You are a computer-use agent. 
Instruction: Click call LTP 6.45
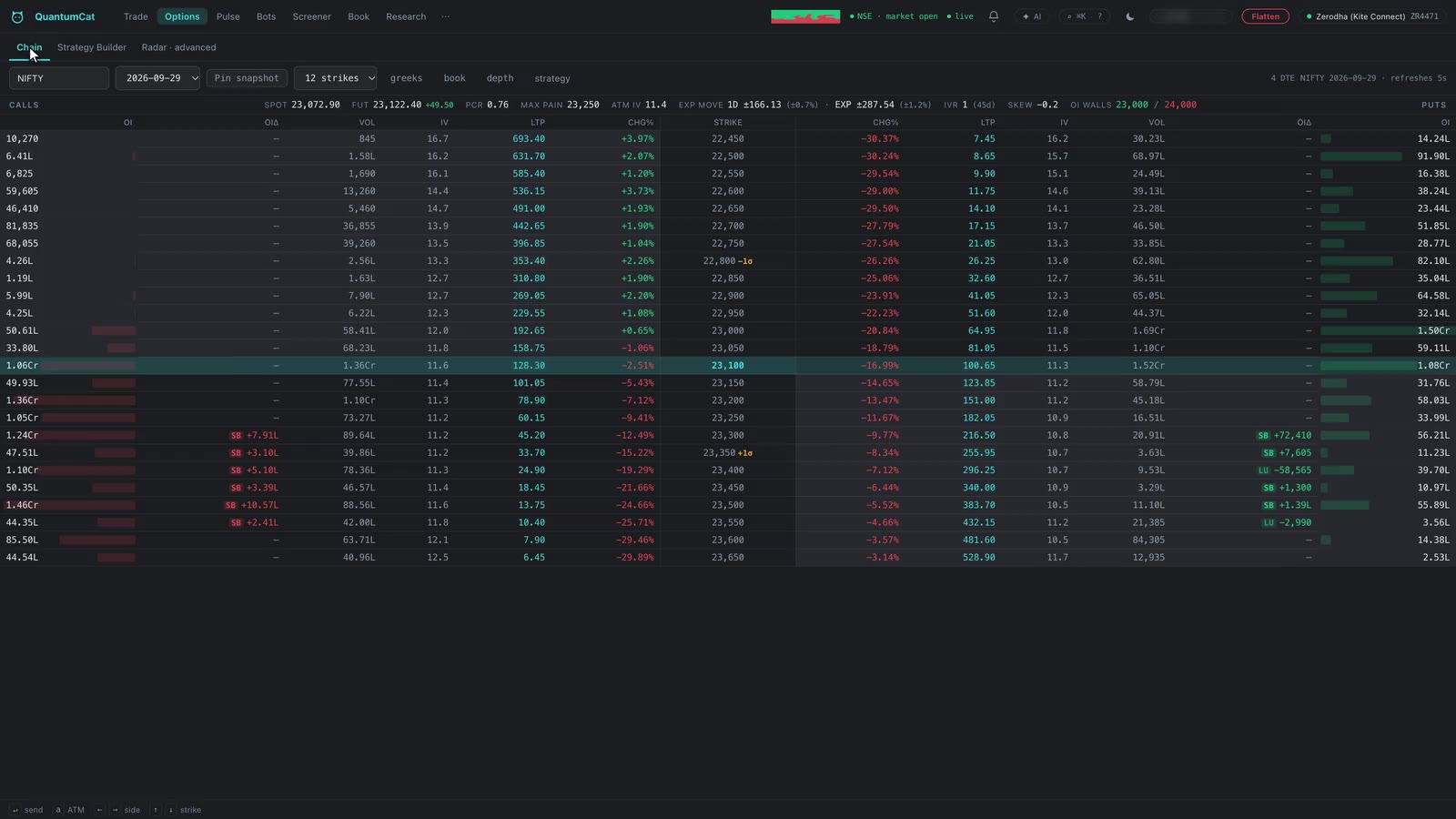click(534, 558)
